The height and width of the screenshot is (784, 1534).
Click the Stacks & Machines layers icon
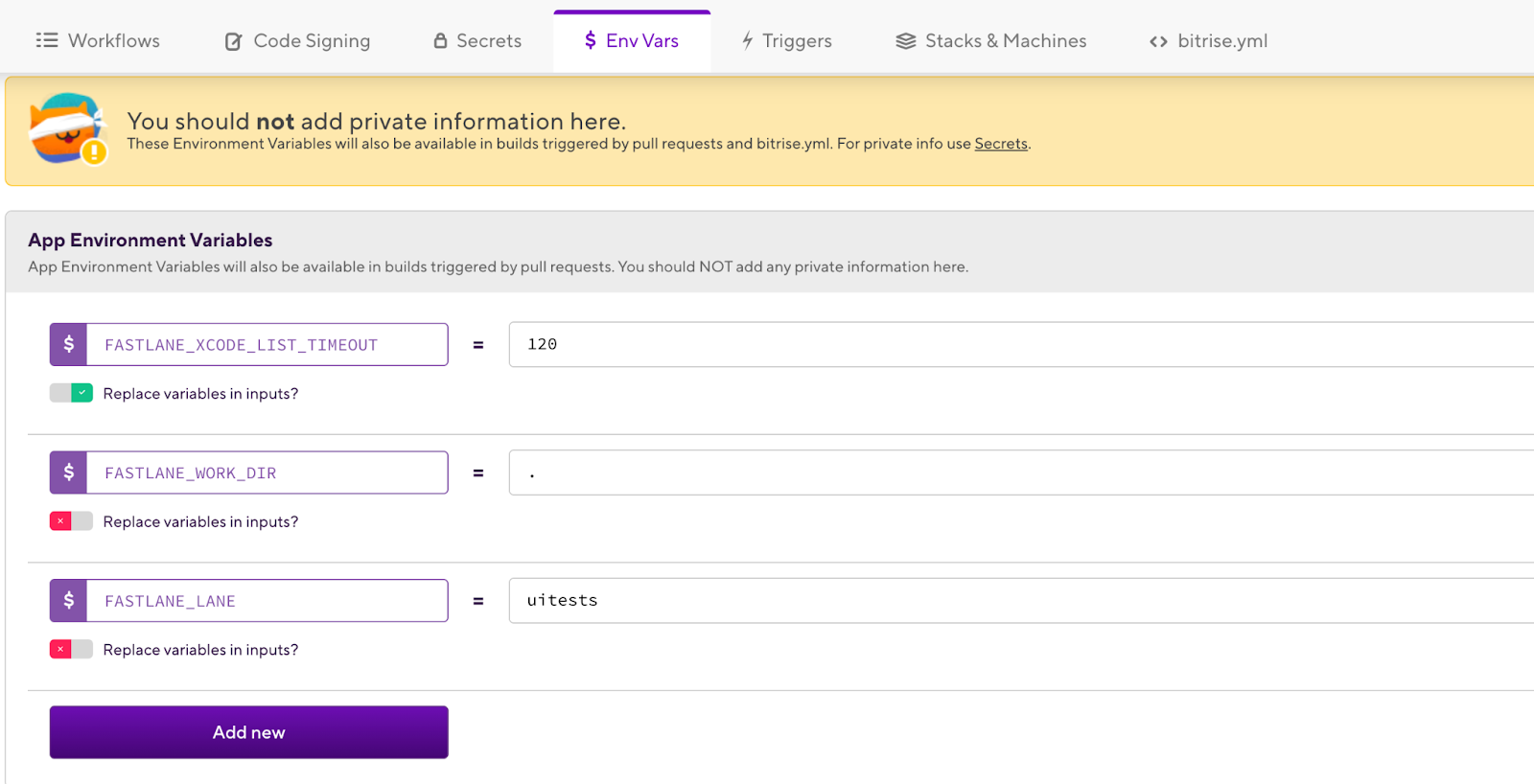(905, 41)
